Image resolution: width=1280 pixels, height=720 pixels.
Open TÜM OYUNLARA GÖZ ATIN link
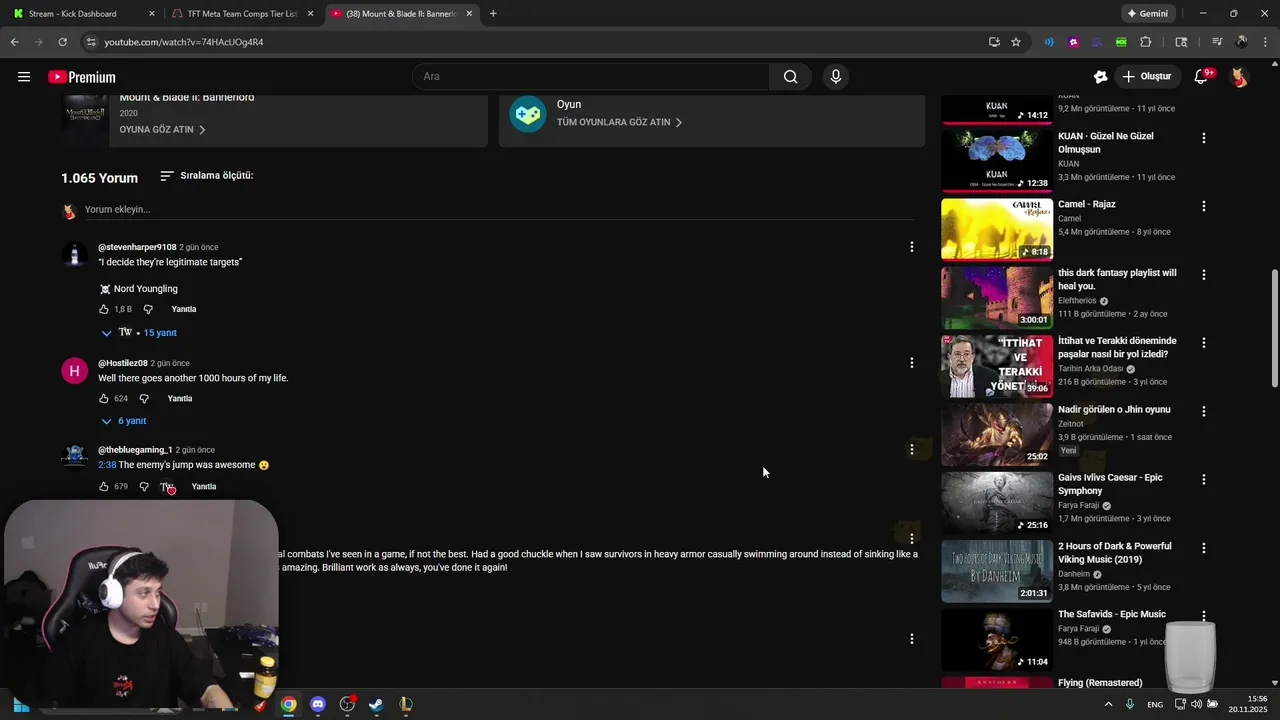coord(619,122)
